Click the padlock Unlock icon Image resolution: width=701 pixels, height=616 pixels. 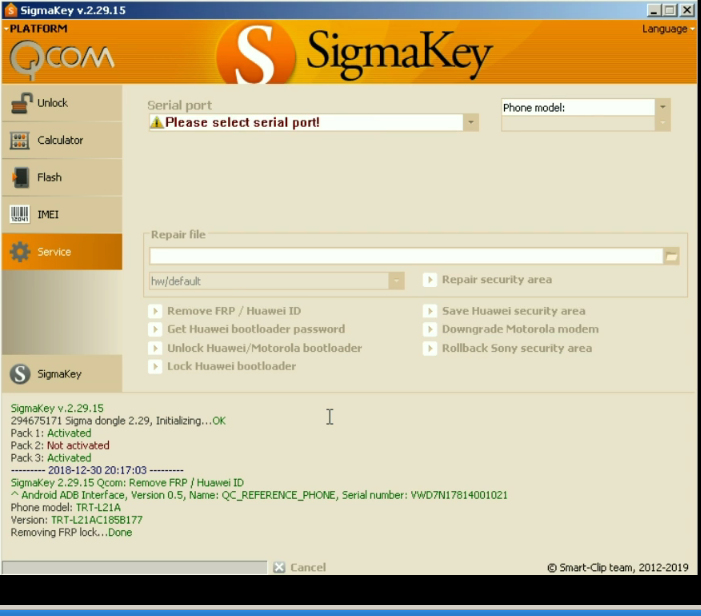click(21, 103)
